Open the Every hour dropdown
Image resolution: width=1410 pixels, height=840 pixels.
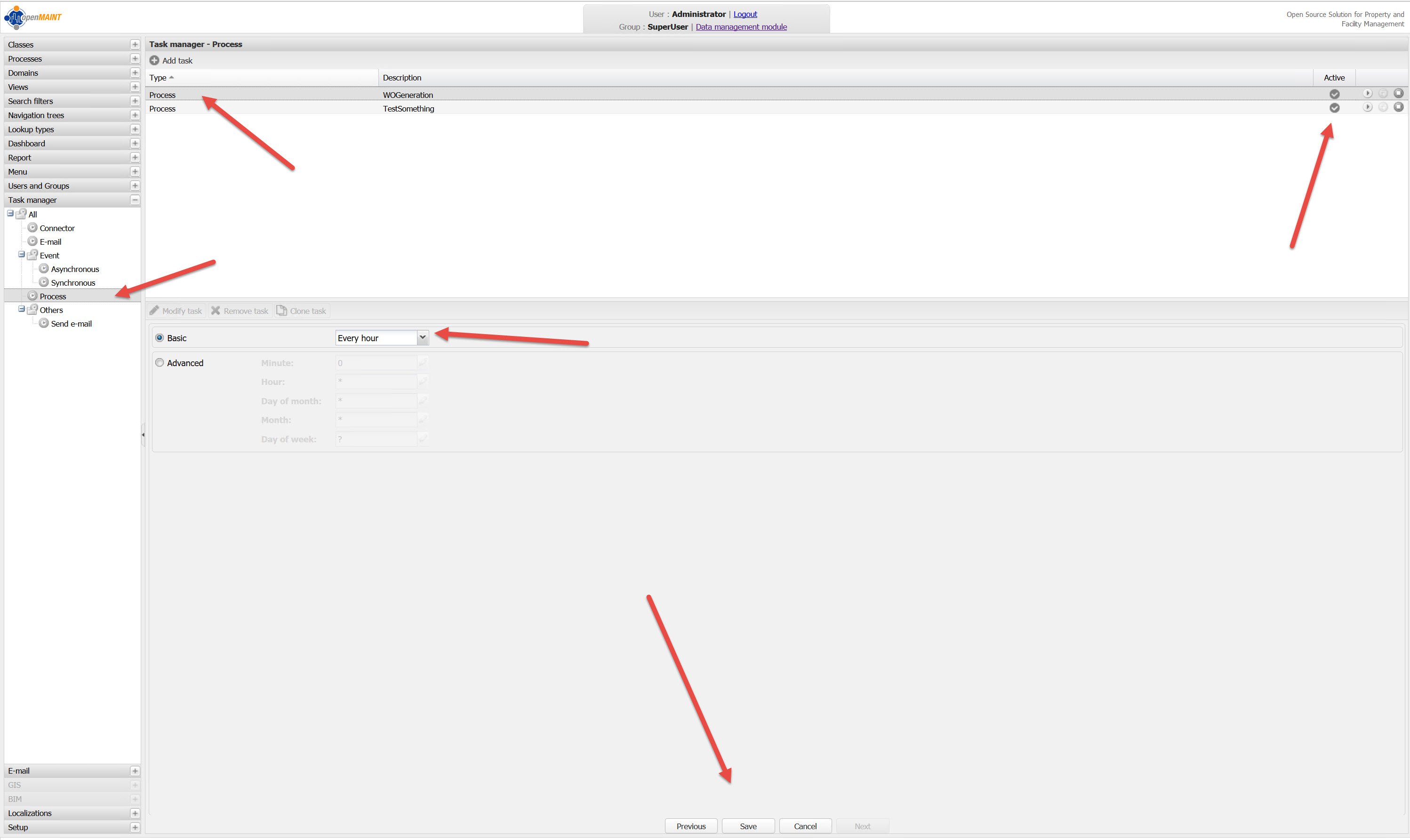422,337
